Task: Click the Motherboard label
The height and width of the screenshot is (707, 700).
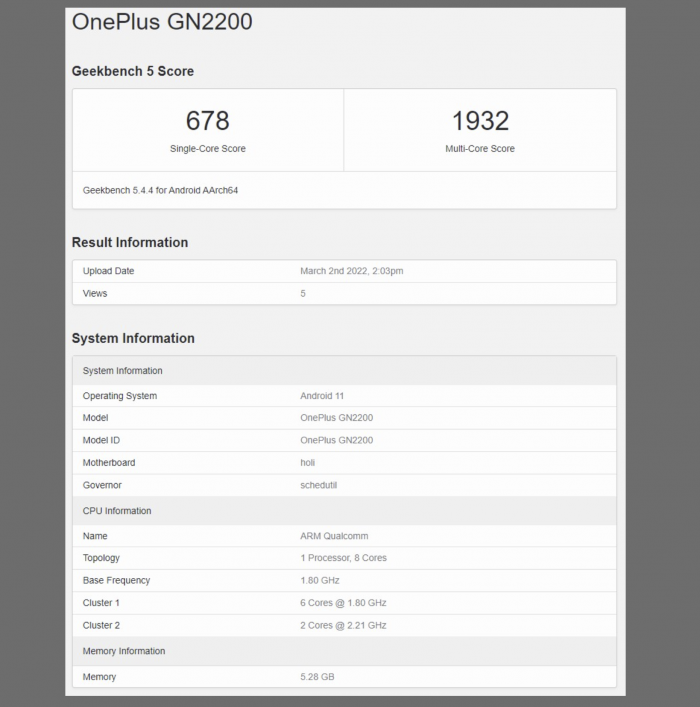Action: click(109, 463)
